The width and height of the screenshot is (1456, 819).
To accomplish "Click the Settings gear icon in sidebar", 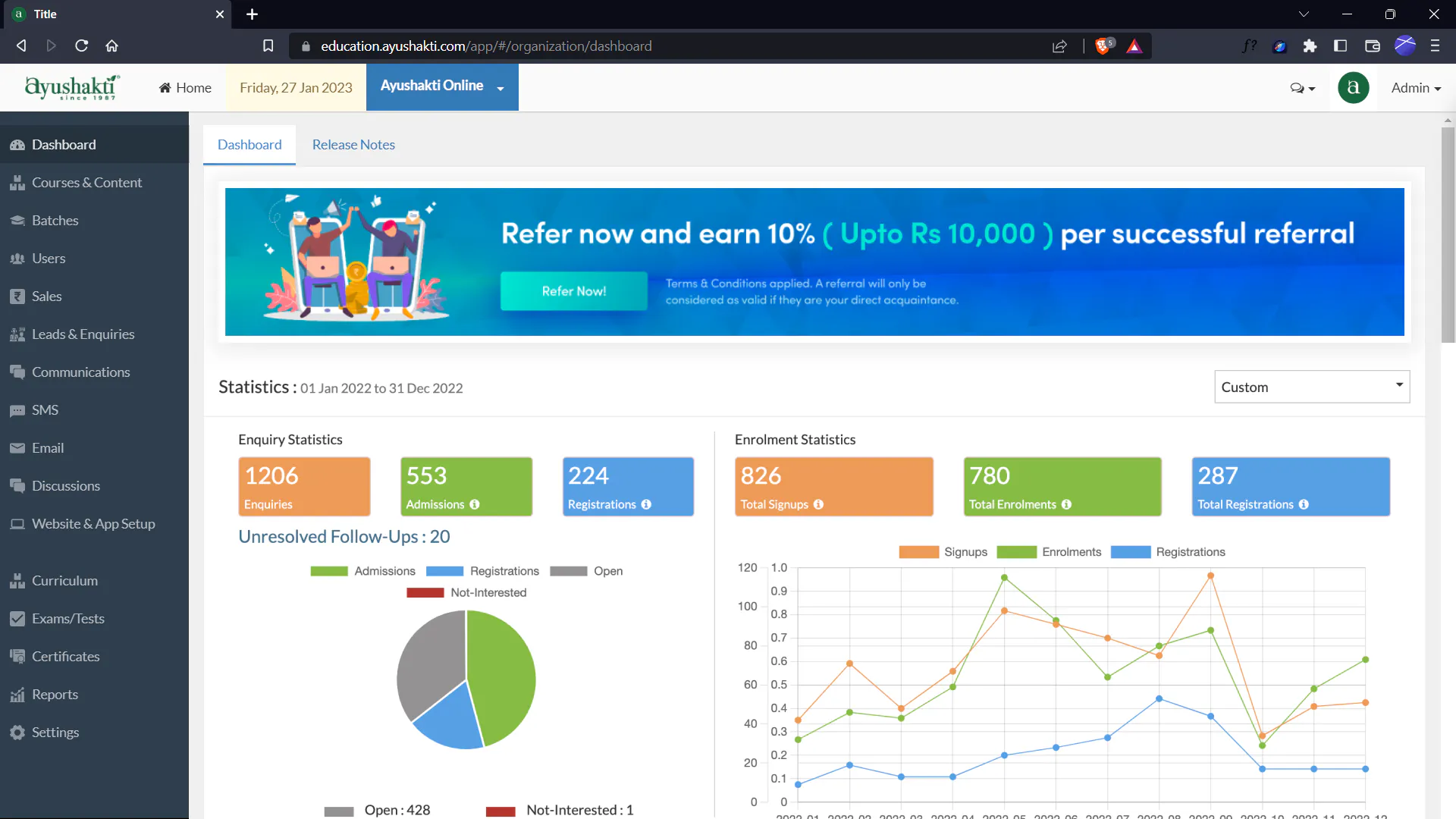I will click(x=17, y=733).
